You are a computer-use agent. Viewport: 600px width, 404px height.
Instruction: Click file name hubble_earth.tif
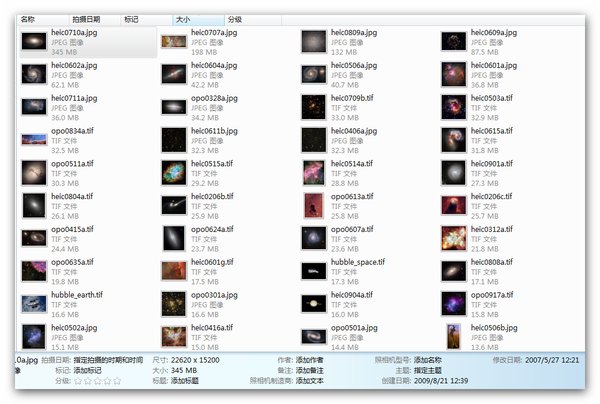coord(77,295)
